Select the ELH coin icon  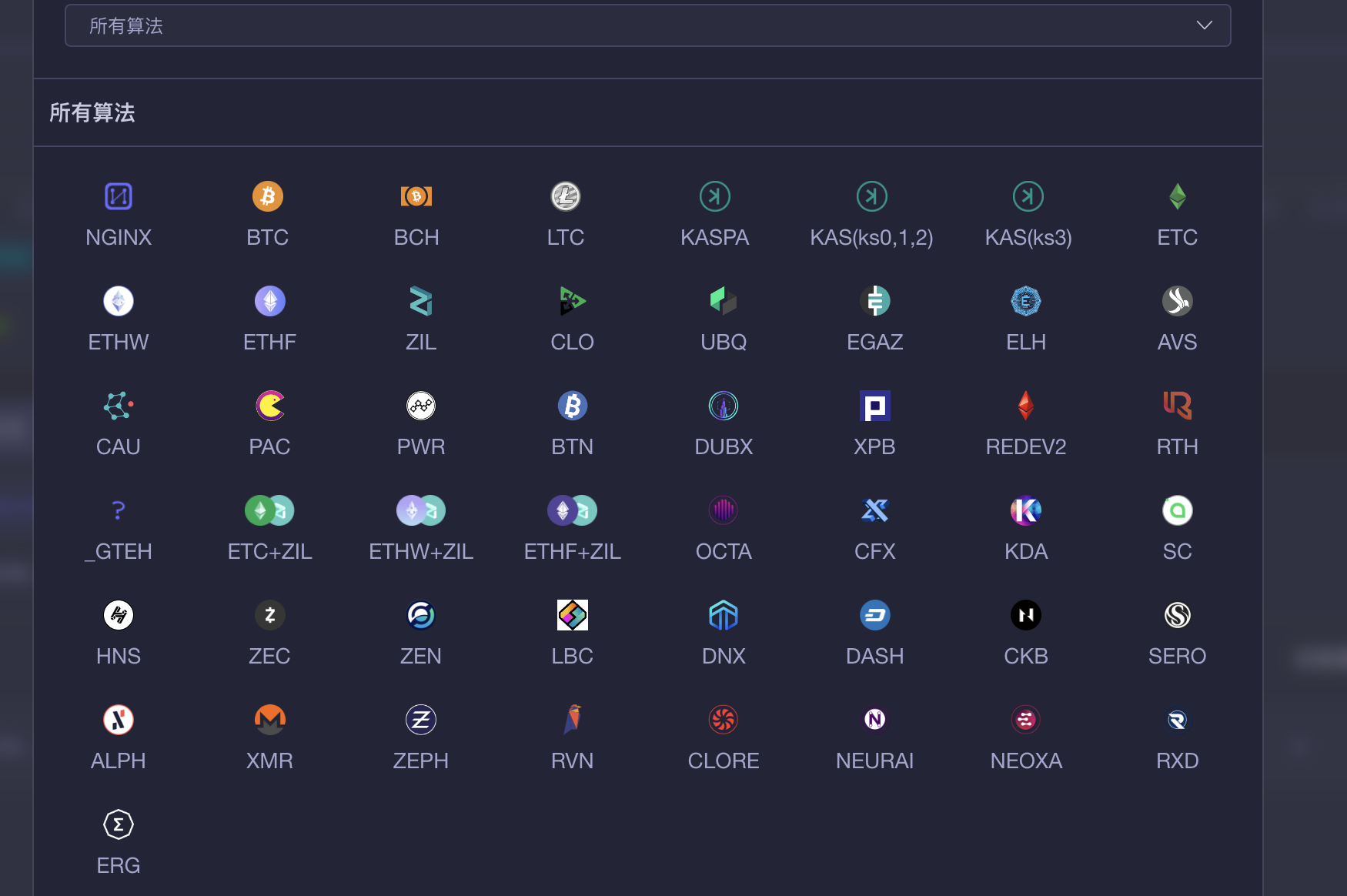pyautogui.click(x=1026, y=301)
